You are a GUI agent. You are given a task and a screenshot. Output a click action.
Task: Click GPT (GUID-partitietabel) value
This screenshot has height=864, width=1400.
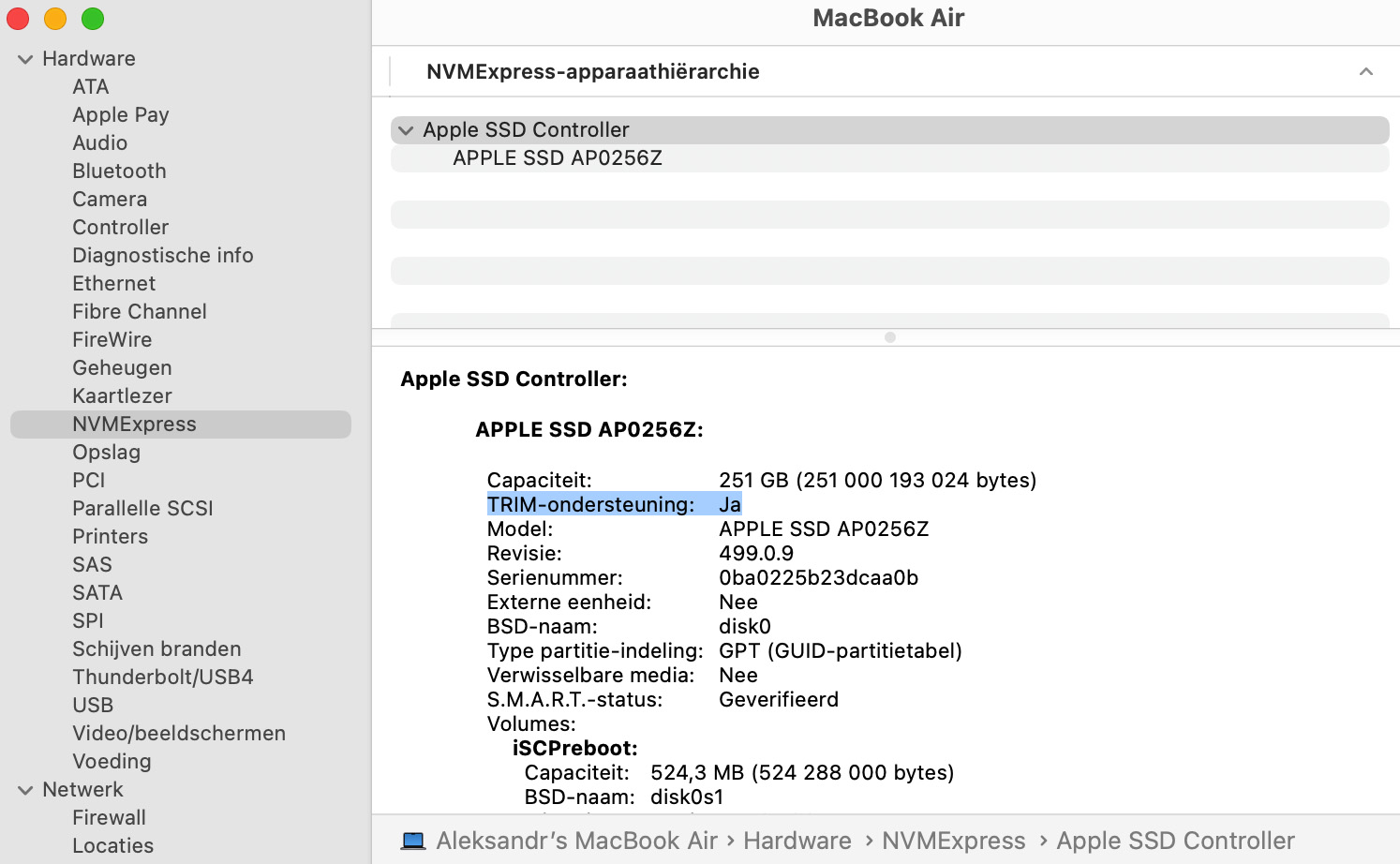[841, 650]
